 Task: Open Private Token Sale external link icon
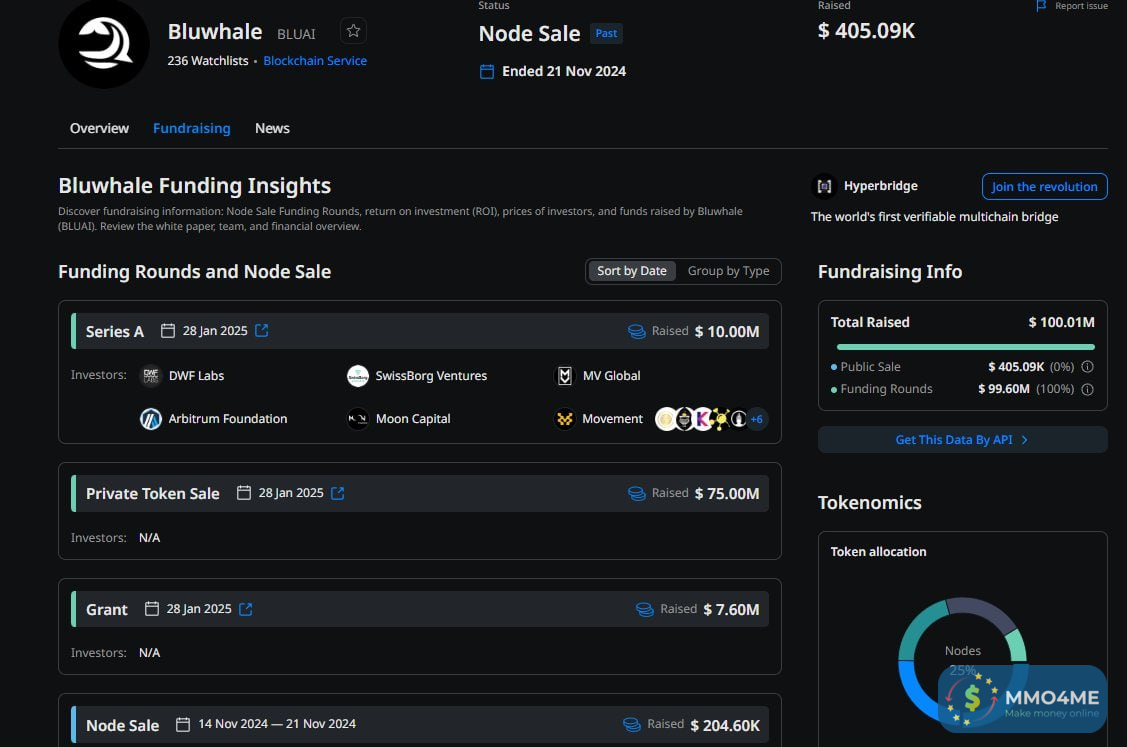(x=338, y=493)
